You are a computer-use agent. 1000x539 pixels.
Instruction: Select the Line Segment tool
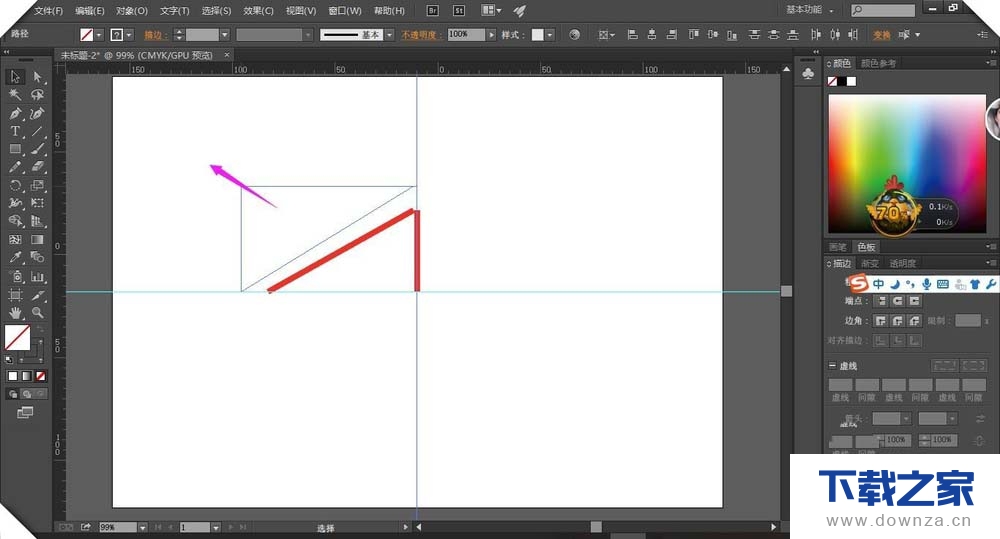pos(37,131)
